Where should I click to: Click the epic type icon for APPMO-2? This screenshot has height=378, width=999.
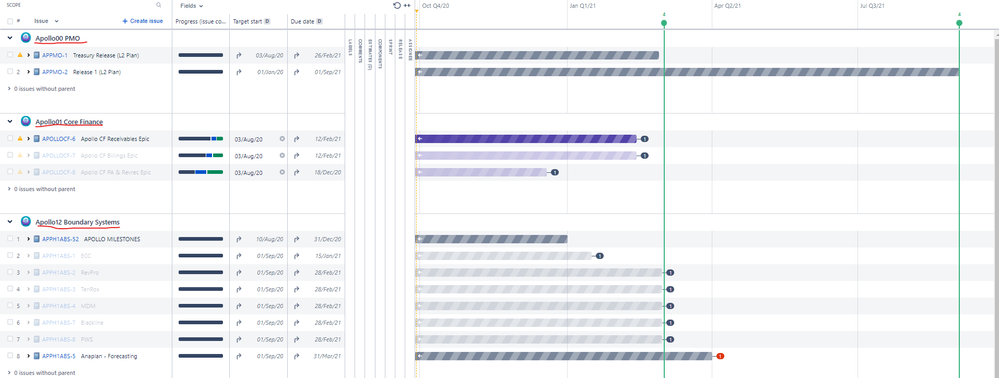point(37,72)
